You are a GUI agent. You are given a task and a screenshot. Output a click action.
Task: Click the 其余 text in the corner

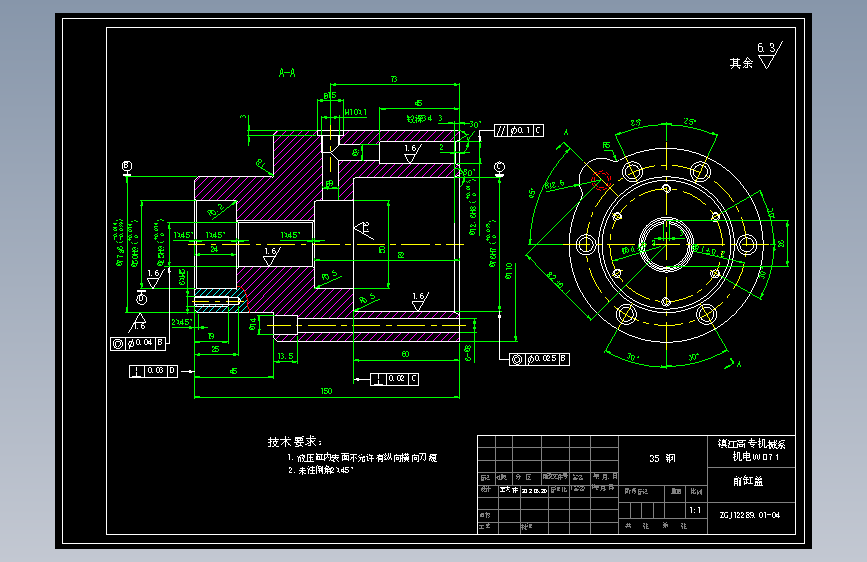pyautogui.click(x=741, y=64)
